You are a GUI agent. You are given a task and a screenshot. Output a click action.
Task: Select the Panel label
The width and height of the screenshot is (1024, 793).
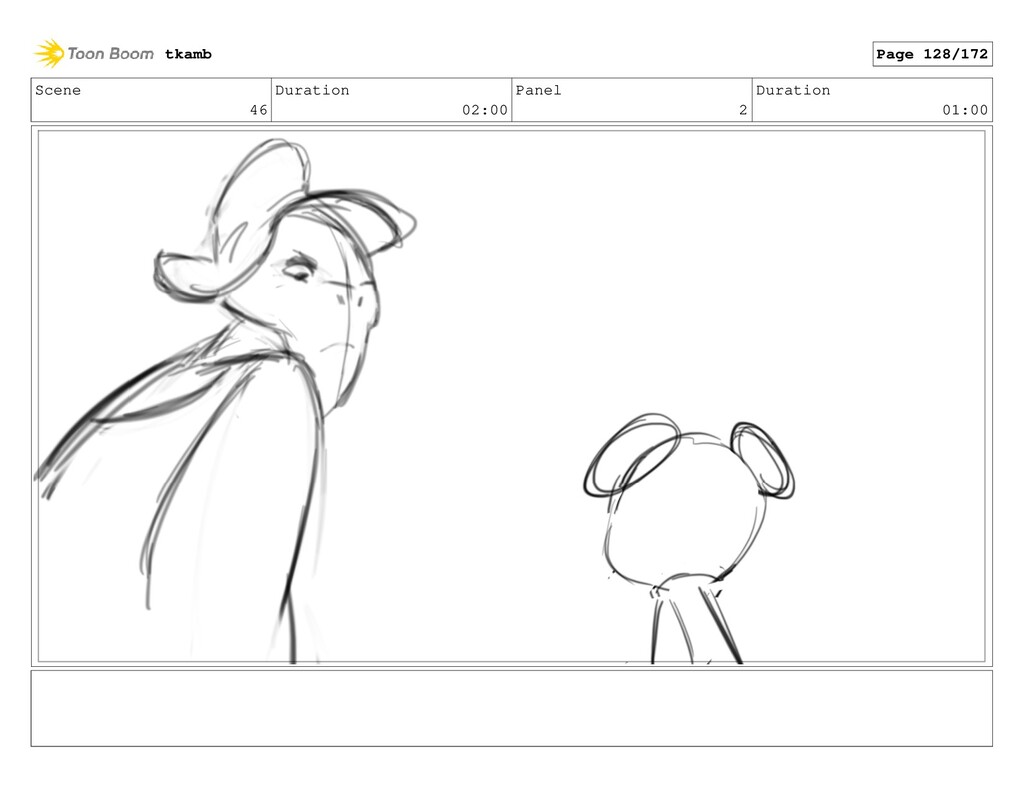tap(538, 90)
